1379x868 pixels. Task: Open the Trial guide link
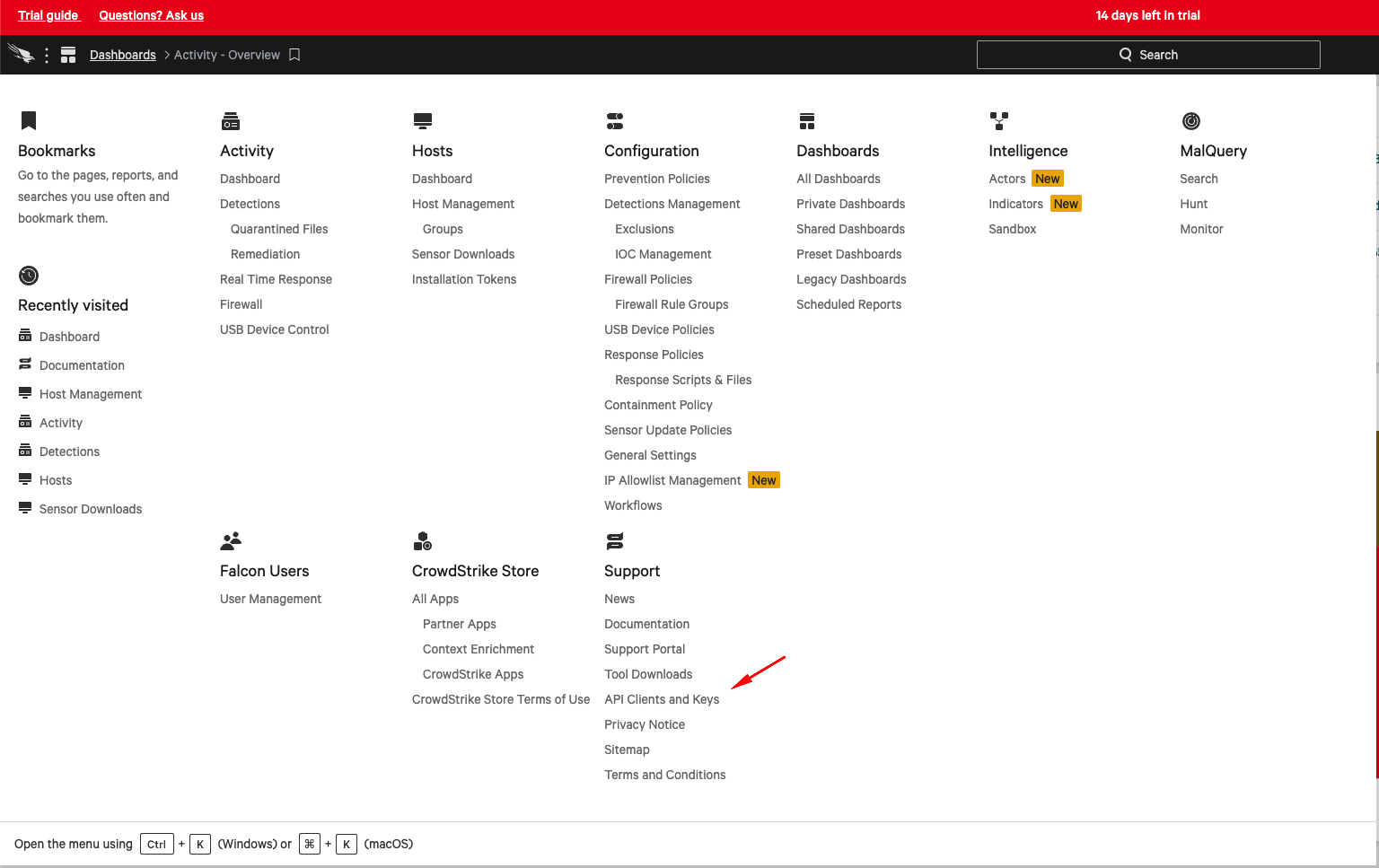pyautogui.click(x=48, y=15)
